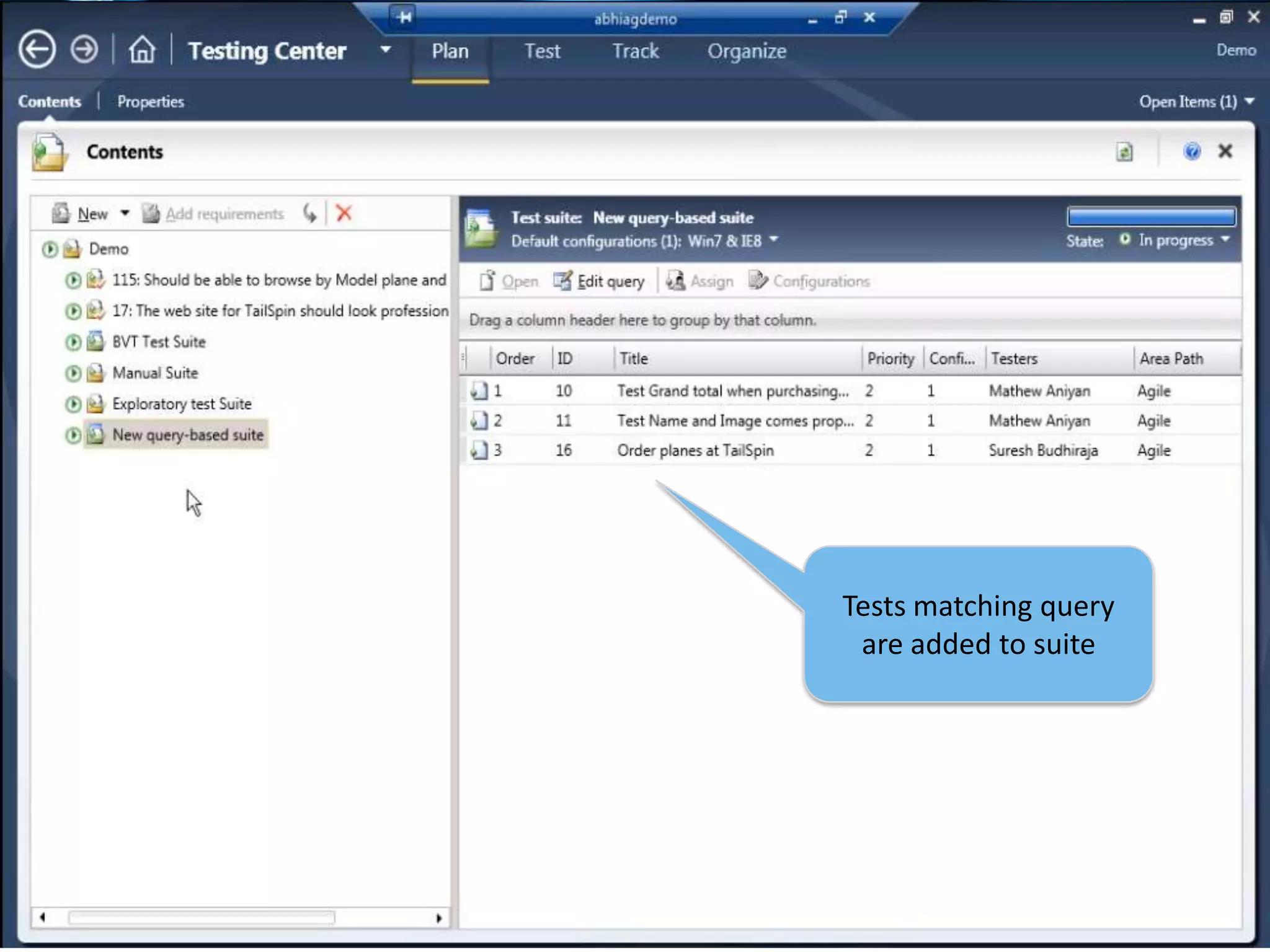Close the Contents panel with X
The width and height of the screenshot is (1270, 952).
click(x=1225, y=151)
